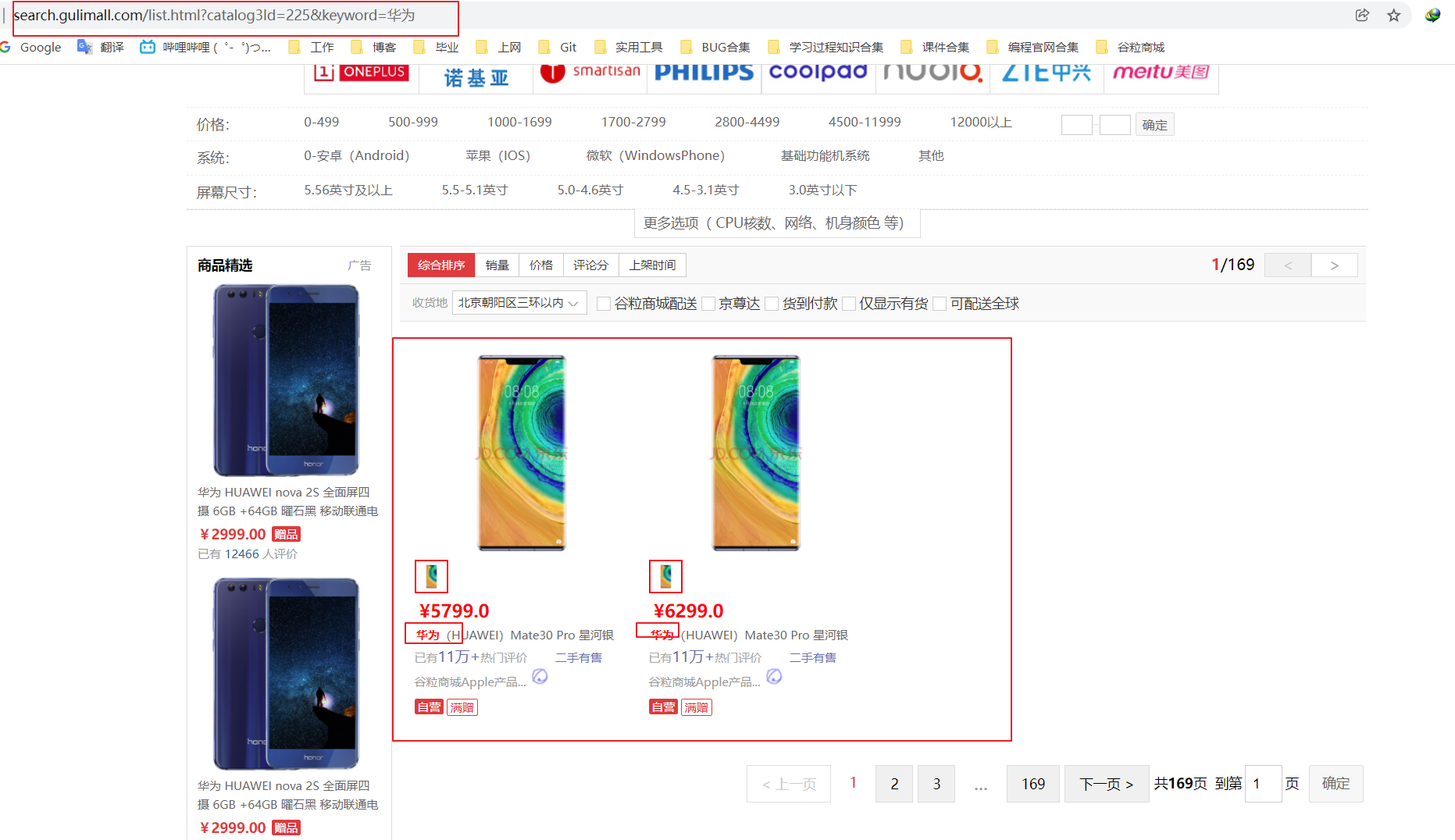Viewport: 1455px width, 840px height.
Task: Click the minimum price input box
Action: click(x=1076, y=125)
